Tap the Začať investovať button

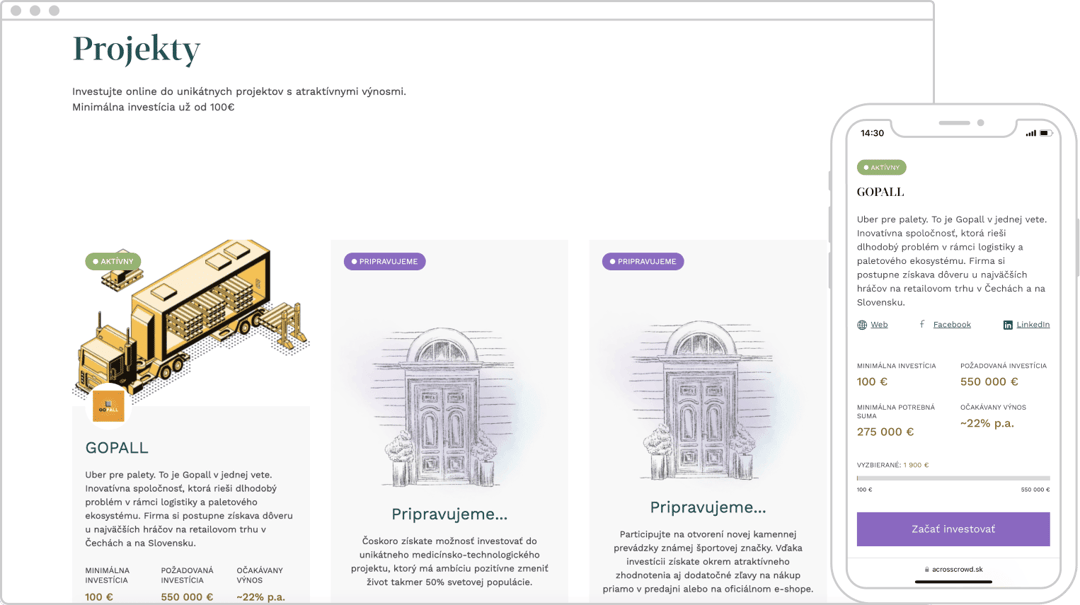click(953, 529)
